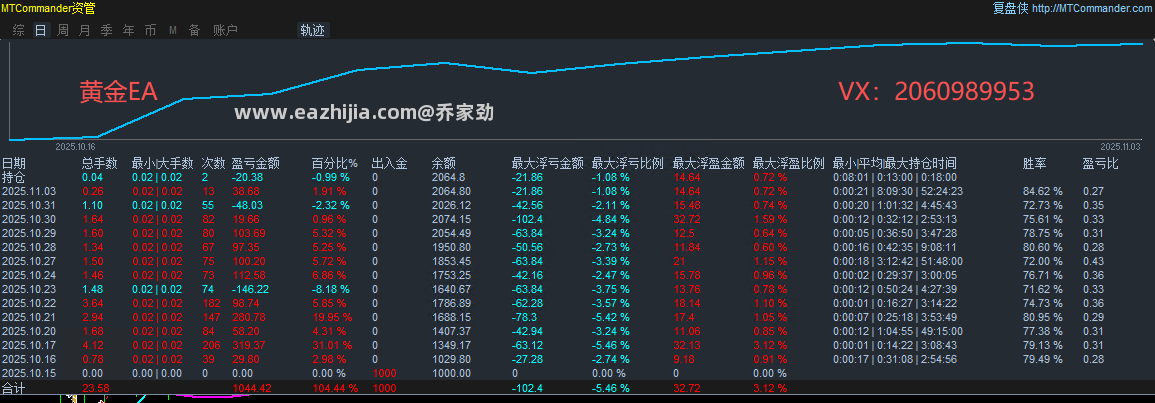Screen dimensions: 1155x403
Task: Click the -146.22 loss amount cell
Action: (250, 289)
